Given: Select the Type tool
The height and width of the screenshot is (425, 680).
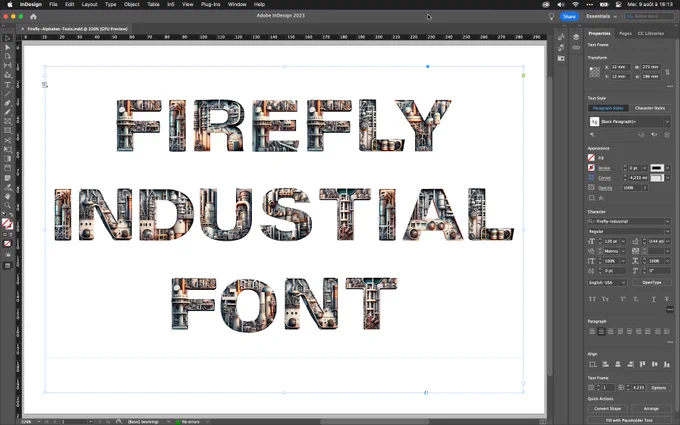Looking at the screenshot, I should [7, 85].
